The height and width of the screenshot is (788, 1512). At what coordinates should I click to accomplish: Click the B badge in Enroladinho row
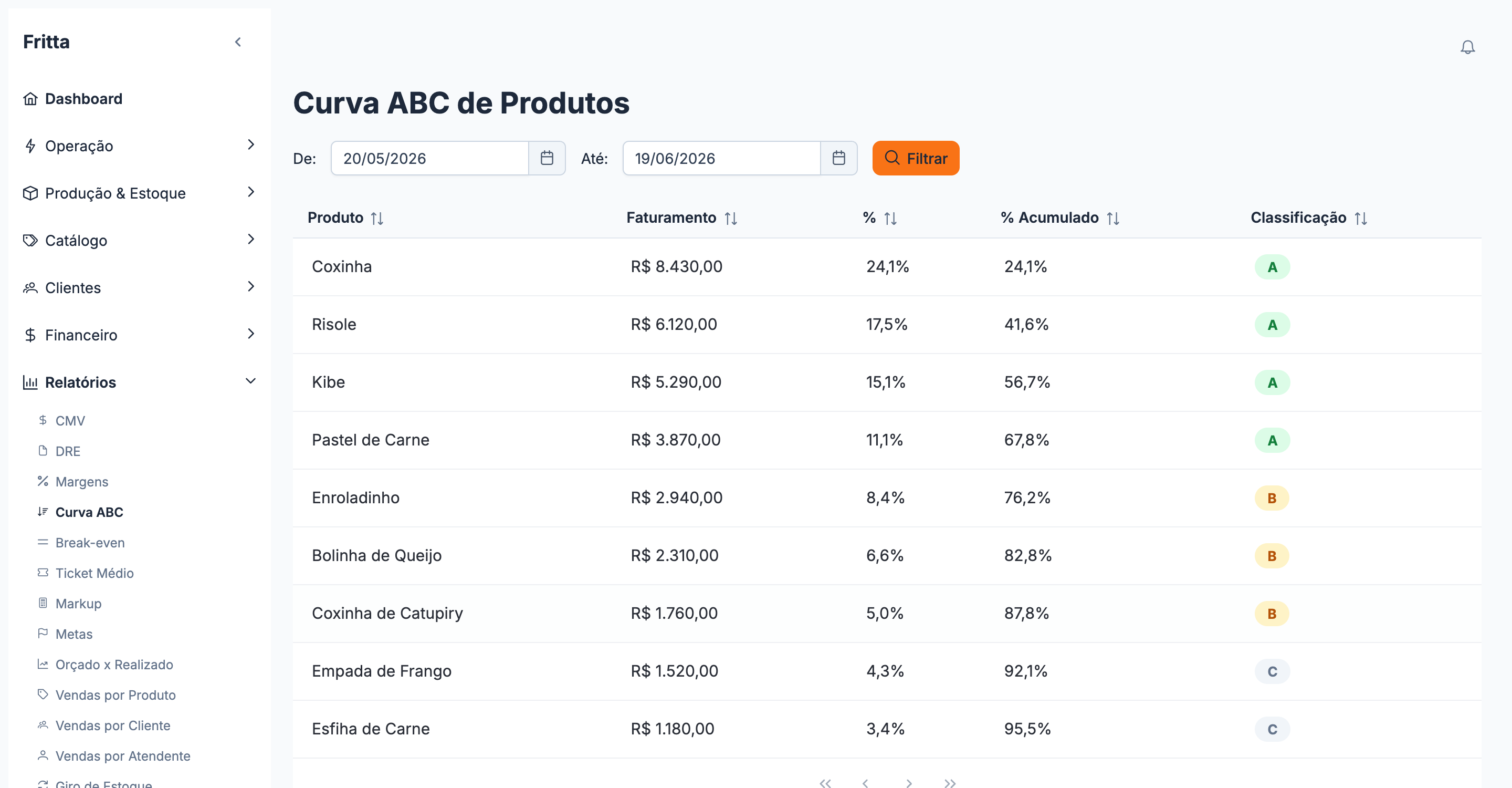click(x=1272, y=498)
